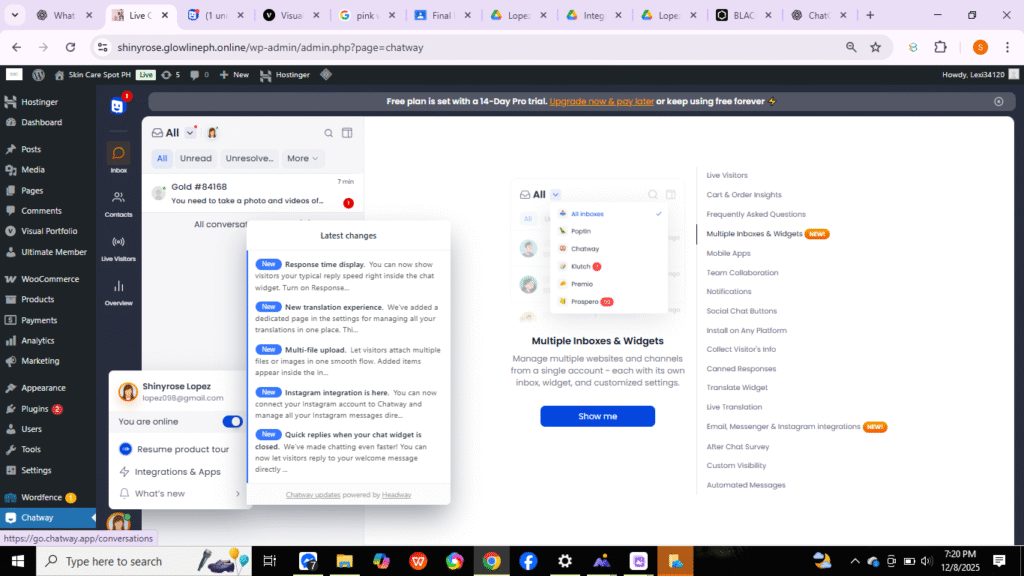Click the search icon in conversation list
The height and width of the screenshot is (576, 1024).
(328, 133)
